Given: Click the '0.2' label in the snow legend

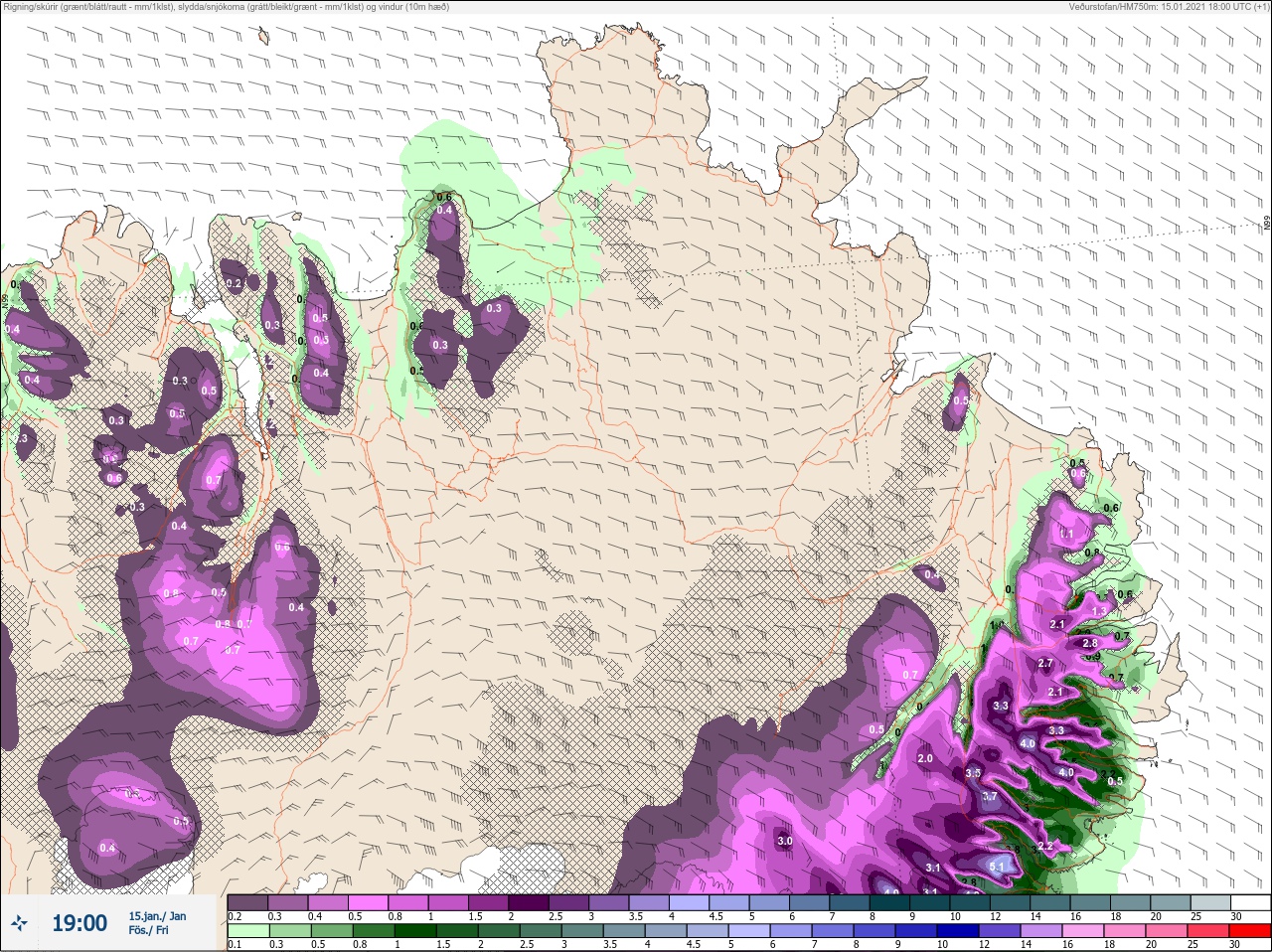Looking at the screenshot, I should point(235,916).
